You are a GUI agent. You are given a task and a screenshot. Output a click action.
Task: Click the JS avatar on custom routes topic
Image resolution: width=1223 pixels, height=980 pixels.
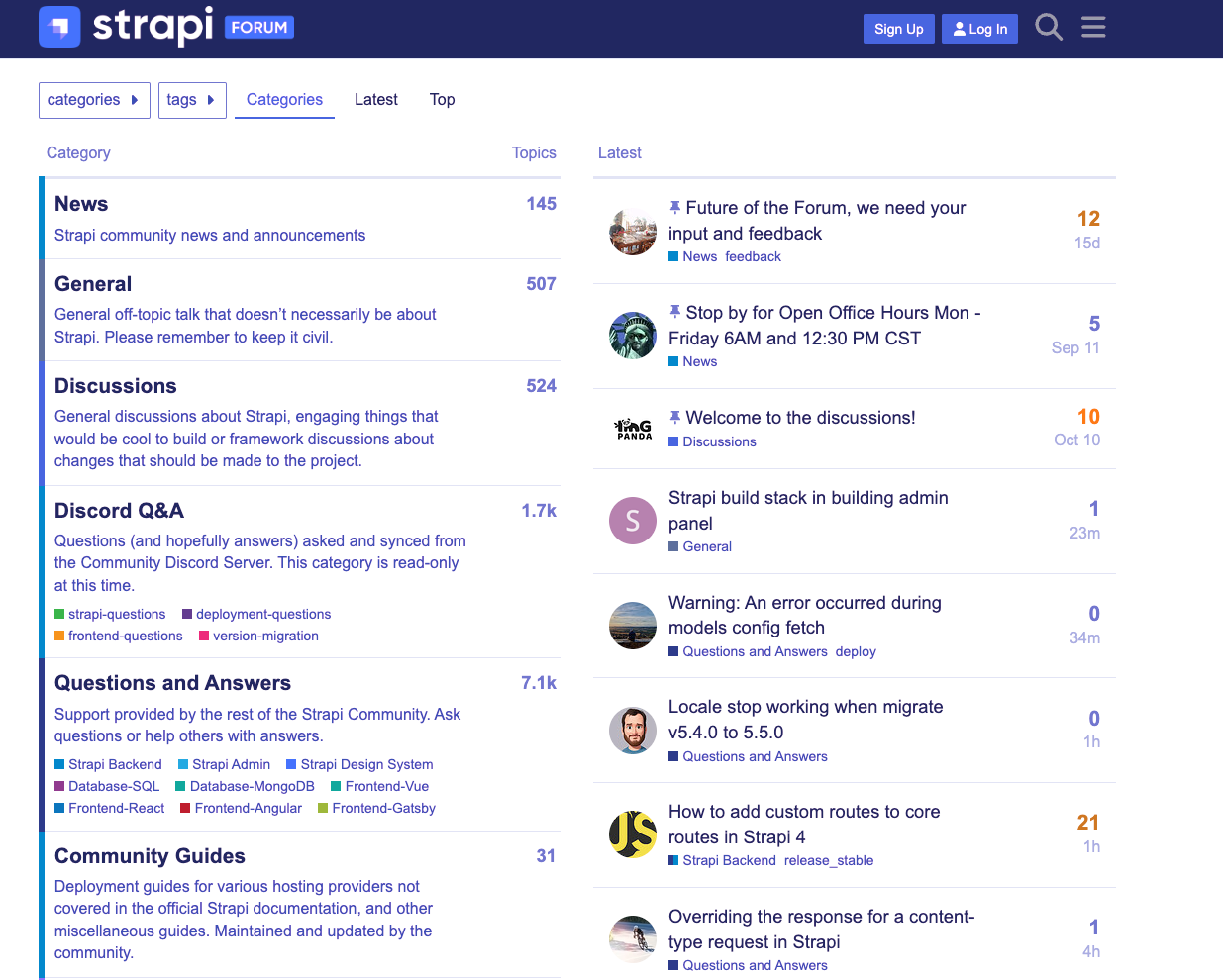click(633, 834)
